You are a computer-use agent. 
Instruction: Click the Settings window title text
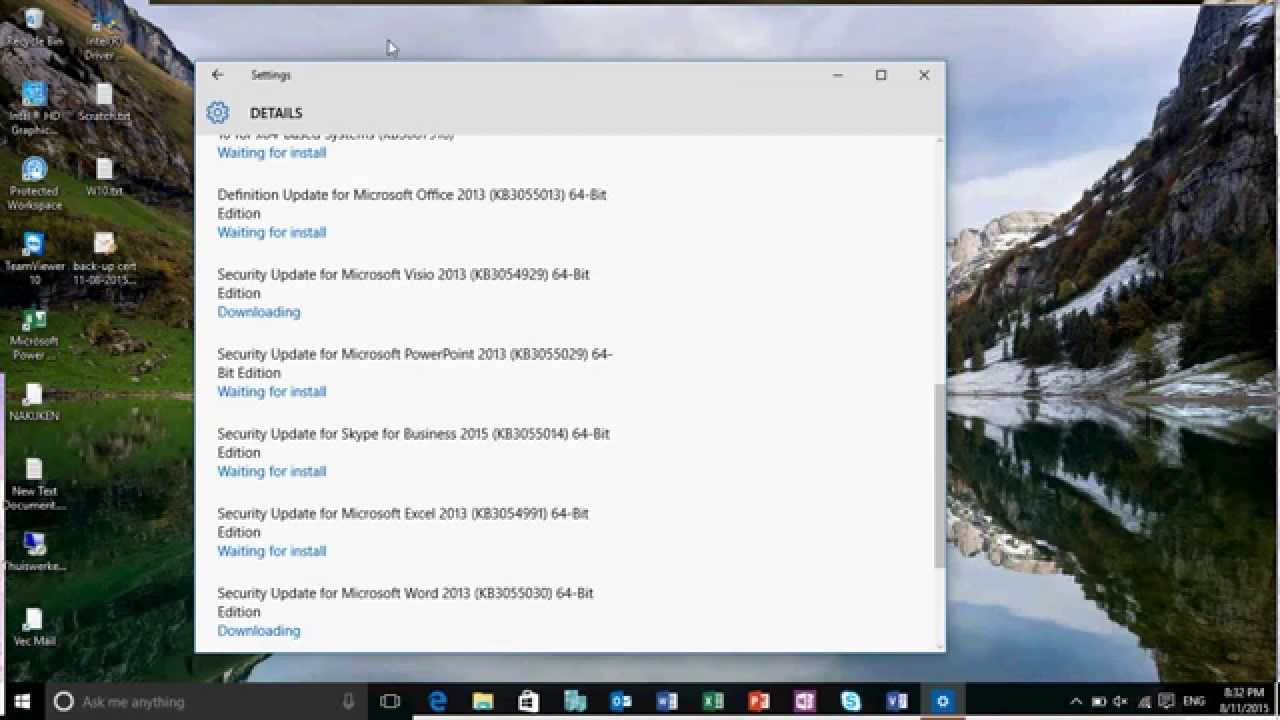(x=271, y=75)
